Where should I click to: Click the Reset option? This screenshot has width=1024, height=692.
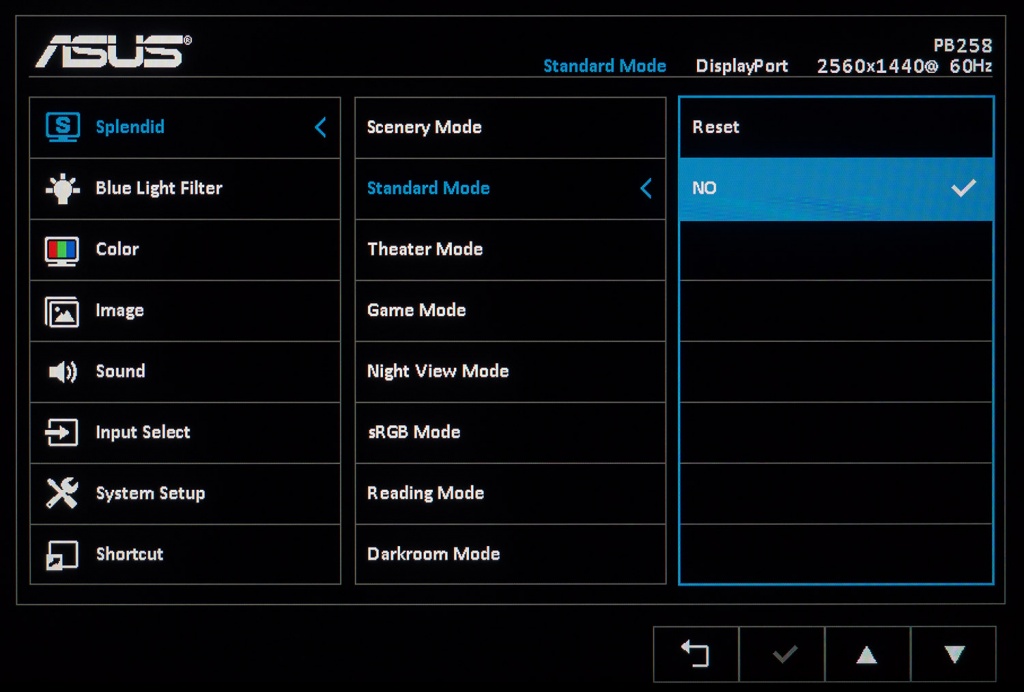click(x=716, y=127)
